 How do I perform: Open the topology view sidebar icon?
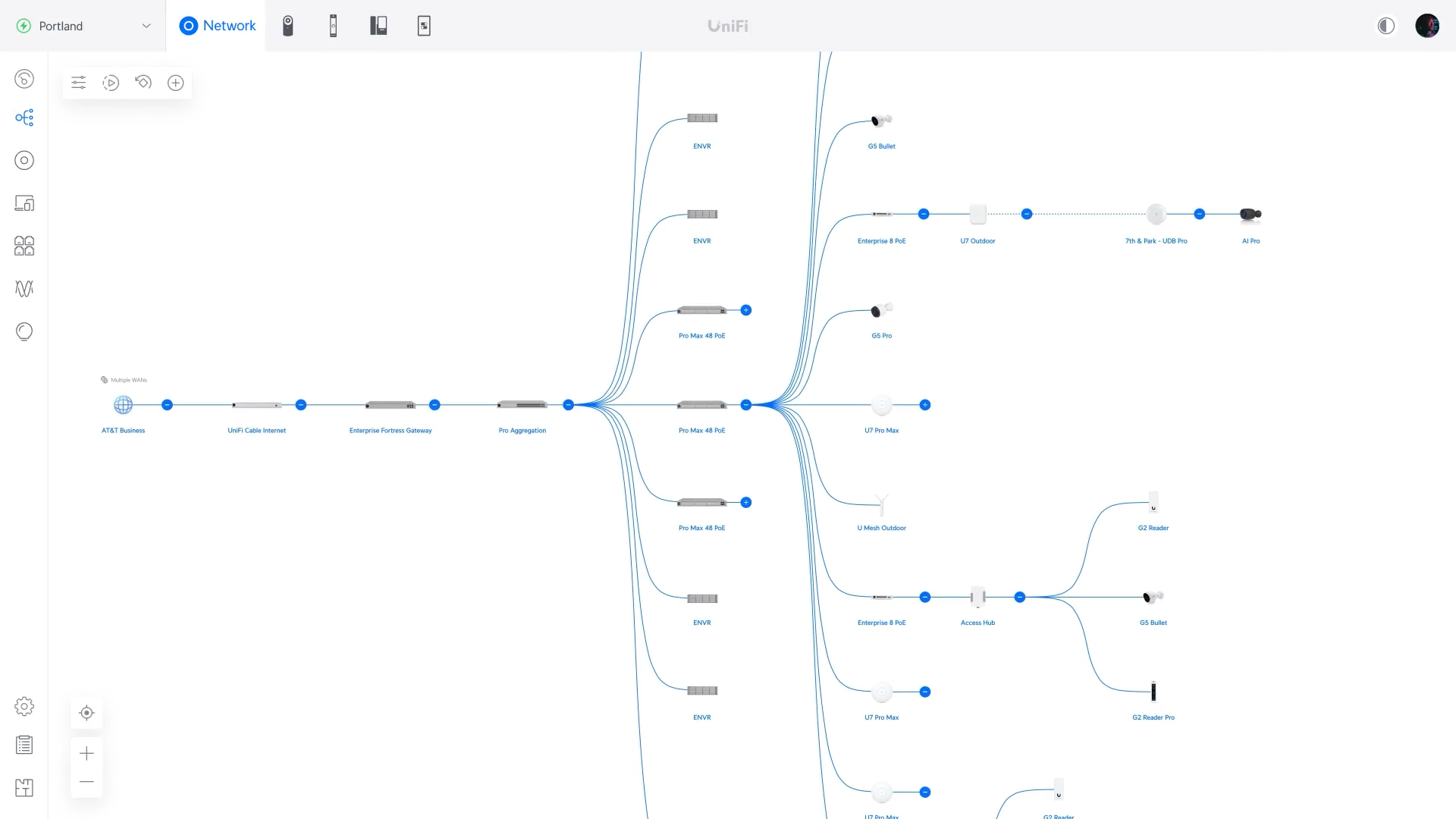(24, 118)
